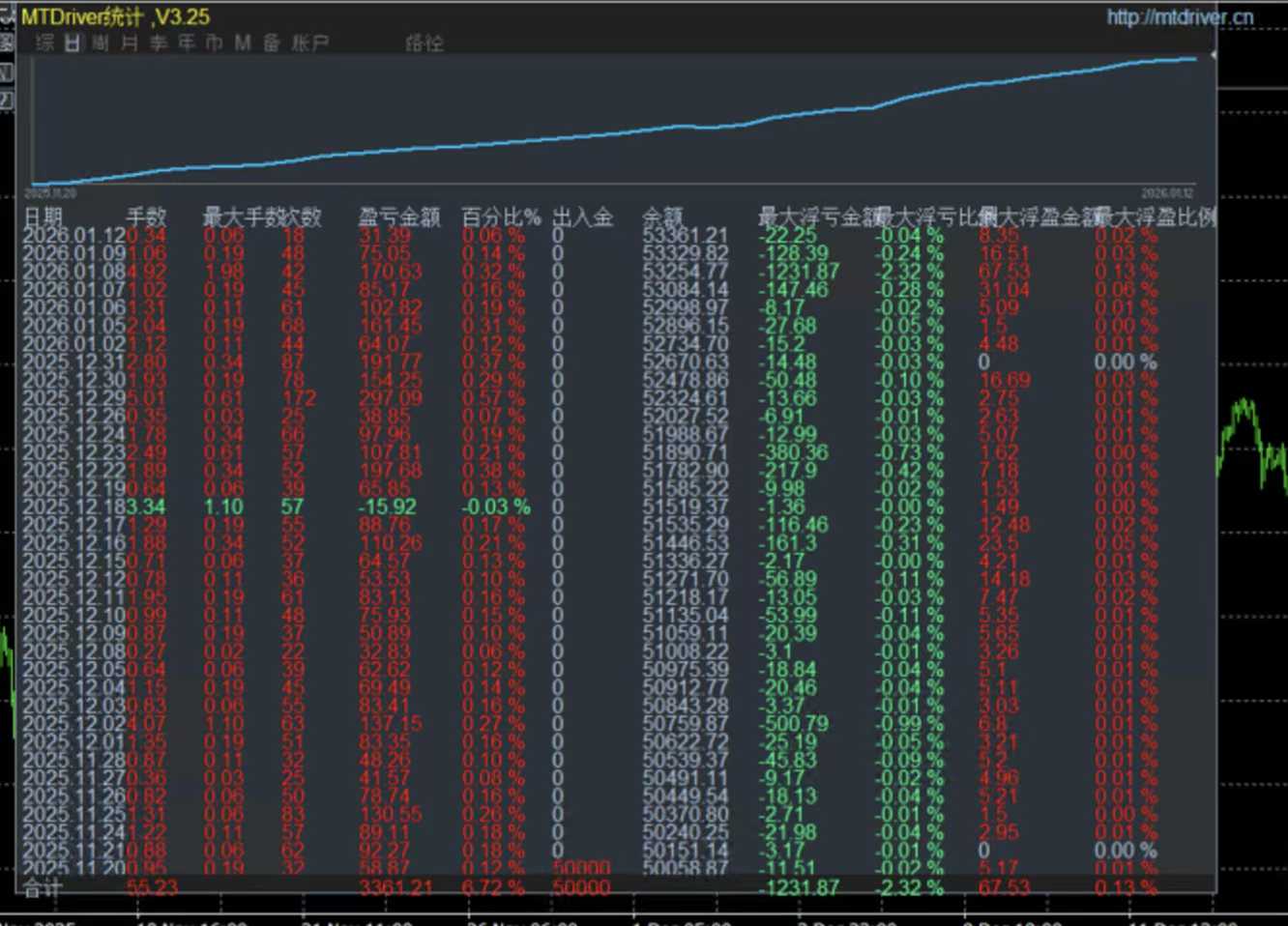1288x926 pixels.
Task: Click the green 3.34 lots value
Action: click(146, 506)
